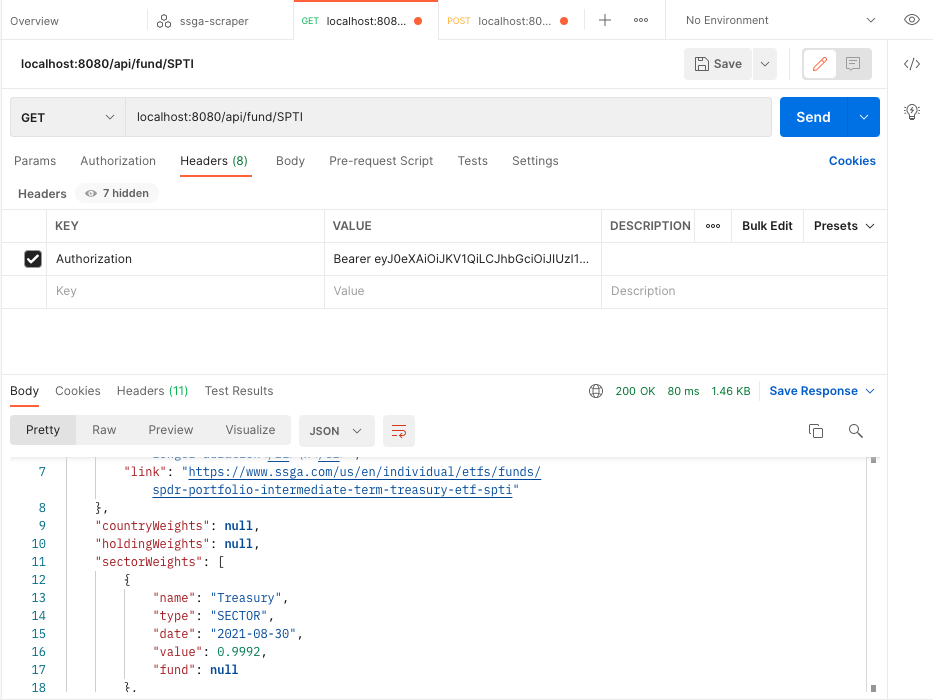Toggle the Authorization header checkbox
The image size is (933, 700).
pyautogui.click(x=33, y=259)
